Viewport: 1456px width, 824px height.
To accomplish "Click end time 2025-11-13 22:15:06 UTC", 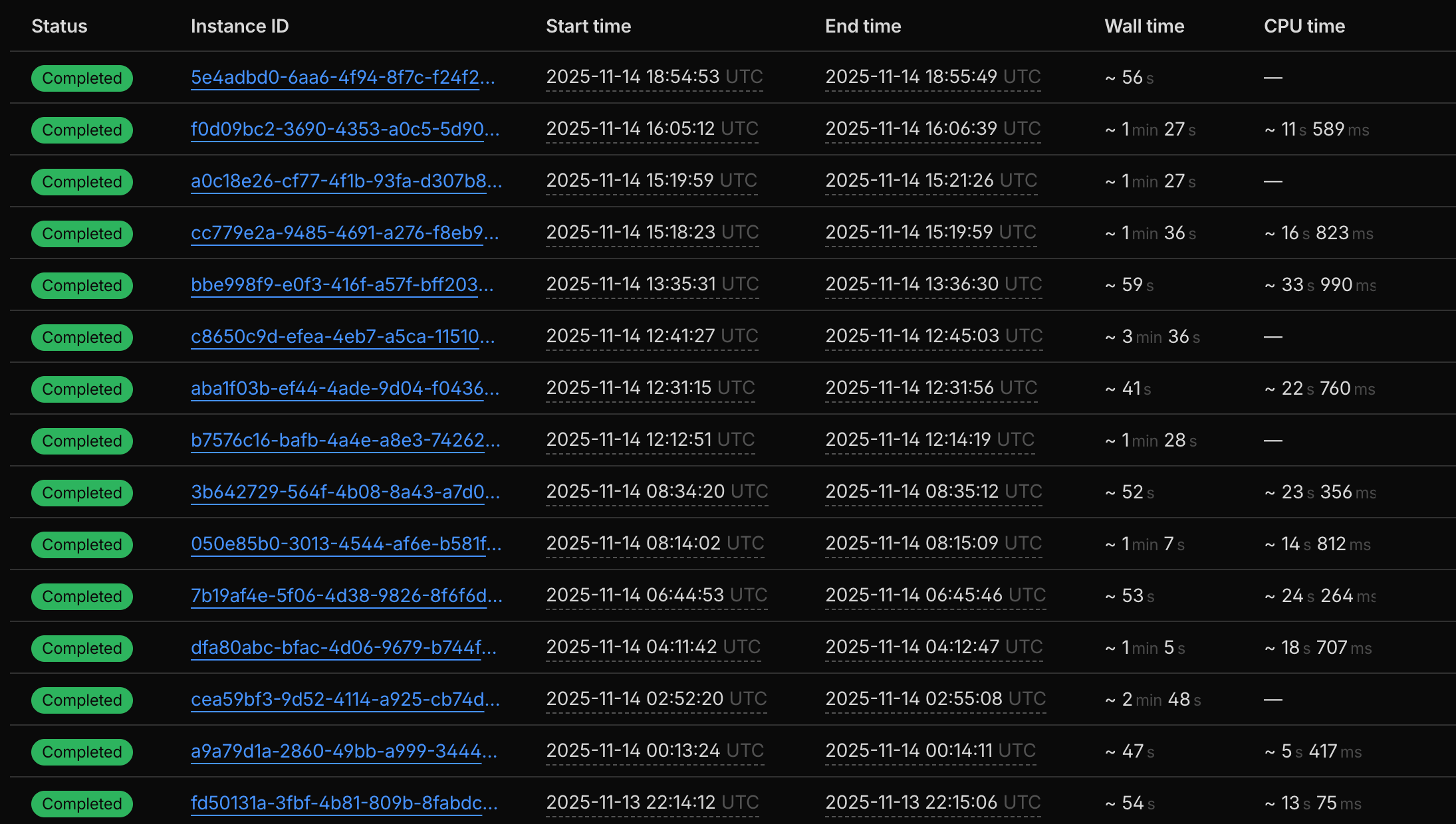I will [933, 803].
